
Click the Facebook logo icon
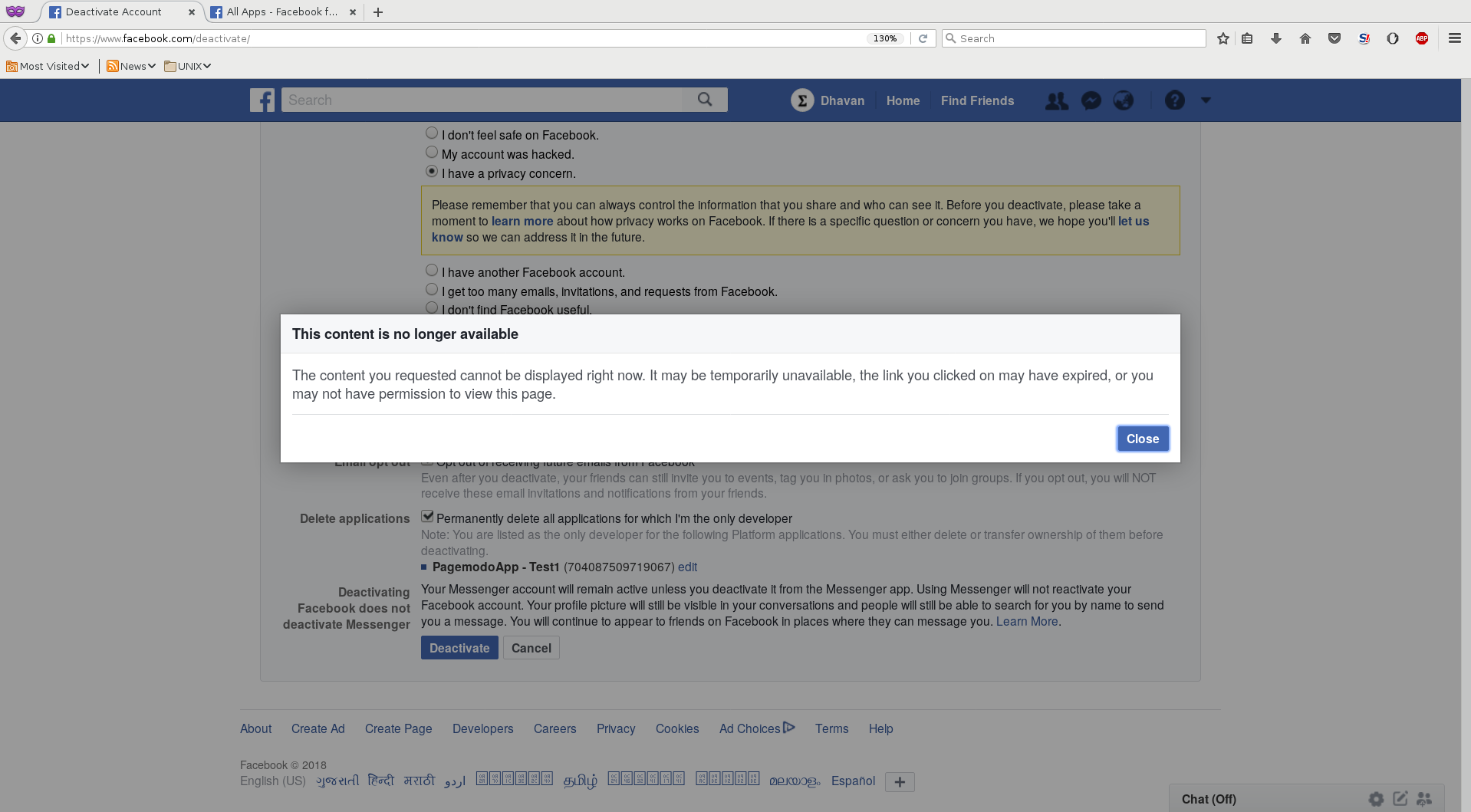(x=262, y=100)
